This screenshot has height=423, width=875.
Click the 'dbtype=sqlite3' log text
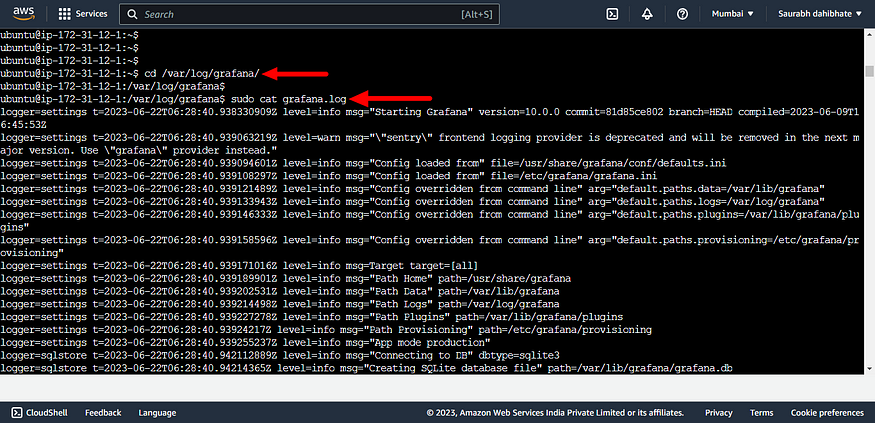pyautogui.click(x=520, y=355)
